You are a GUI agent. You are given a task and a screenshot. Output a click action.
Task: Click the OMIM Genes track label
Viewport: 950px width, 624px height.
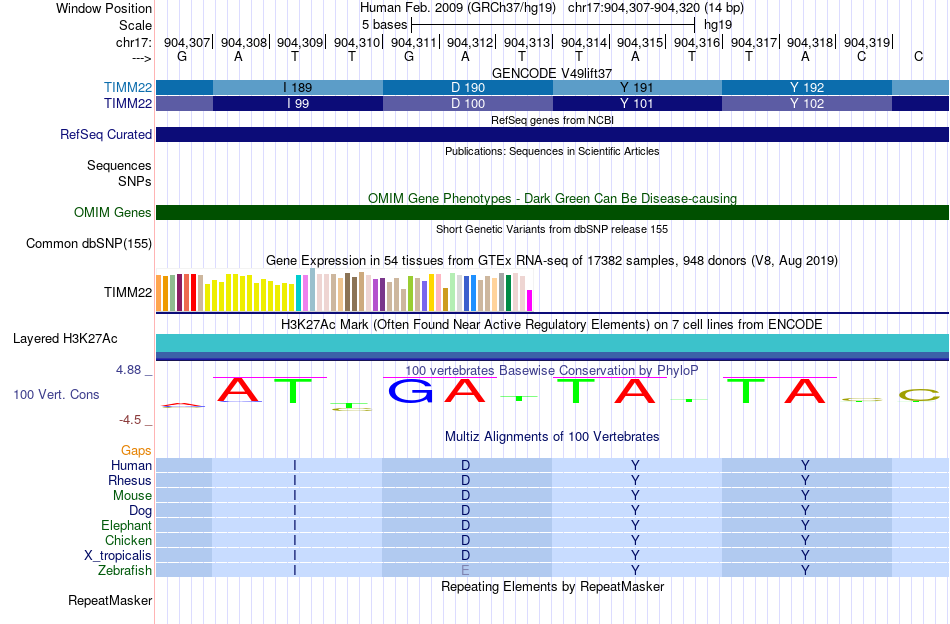(x=113, y=212)
